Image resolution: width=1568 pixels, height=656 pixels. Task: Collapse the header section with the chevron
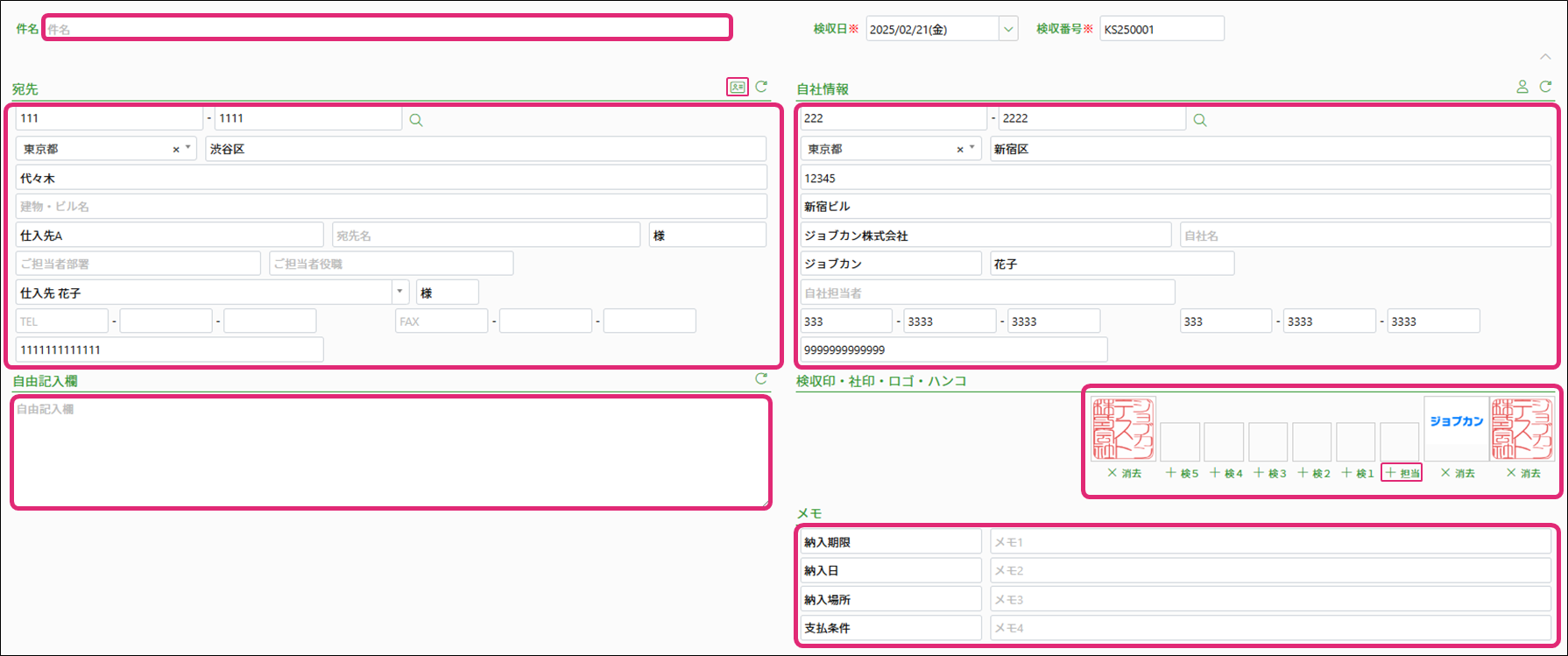[x=1545, y=57]
